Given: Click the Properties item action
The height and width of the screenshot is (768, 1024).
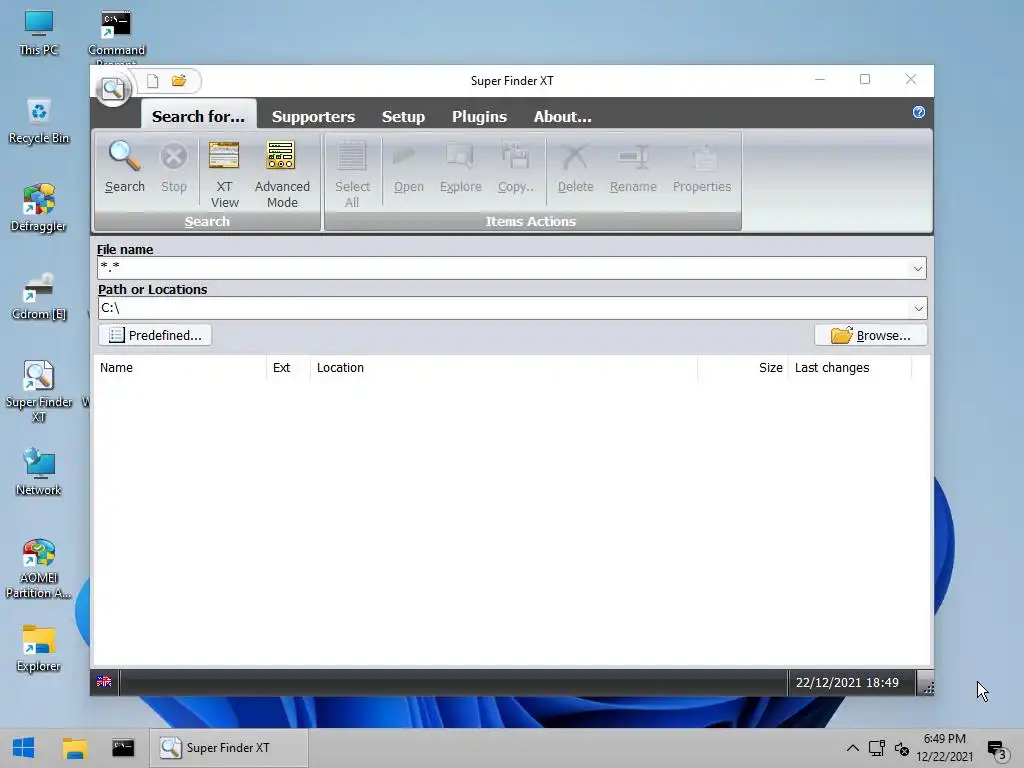Looking at the screenshot, I should tap(702, 167).
